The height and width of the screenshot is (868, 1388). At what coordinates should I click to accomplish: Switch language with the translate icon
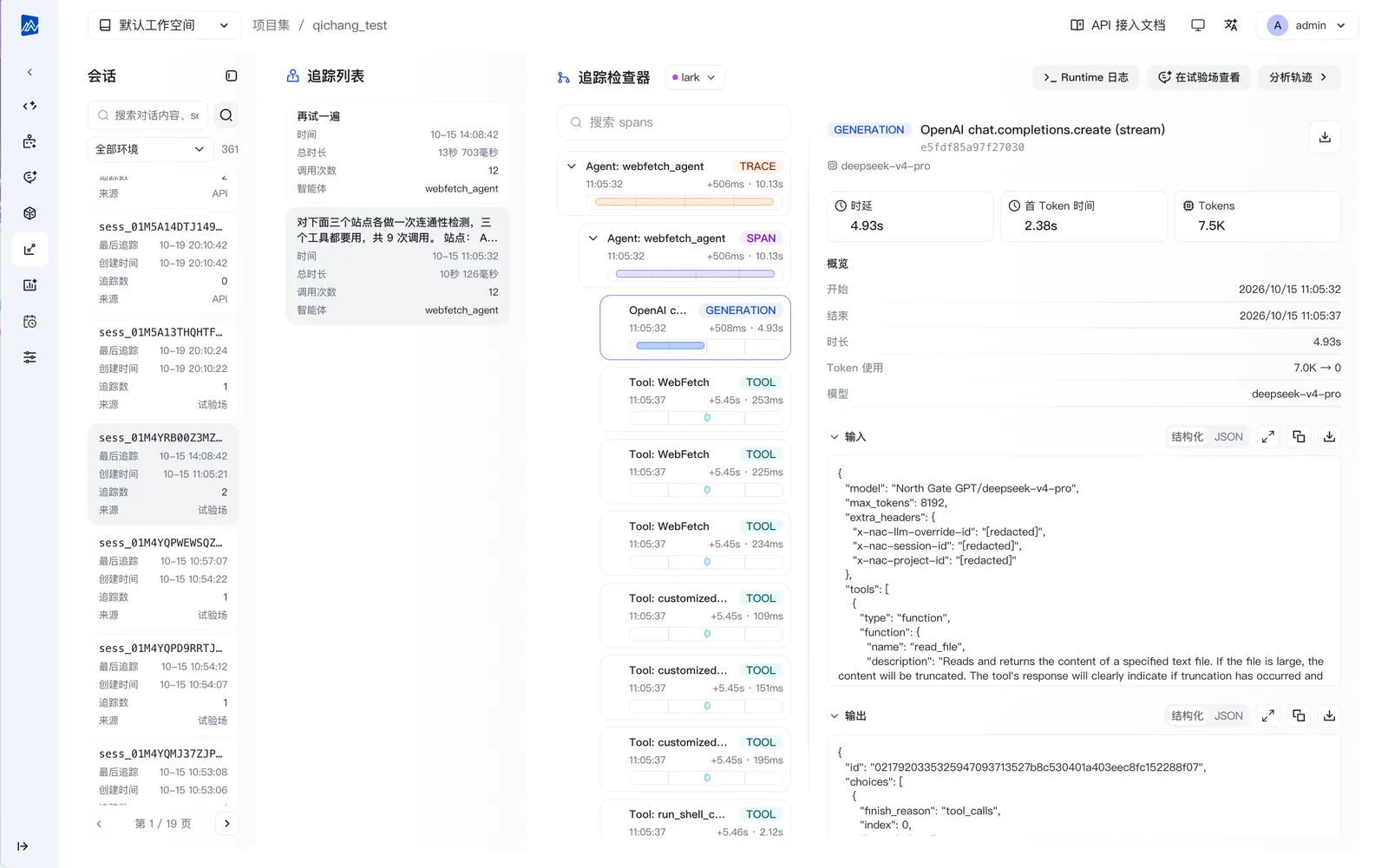(x=1231, y=25)
